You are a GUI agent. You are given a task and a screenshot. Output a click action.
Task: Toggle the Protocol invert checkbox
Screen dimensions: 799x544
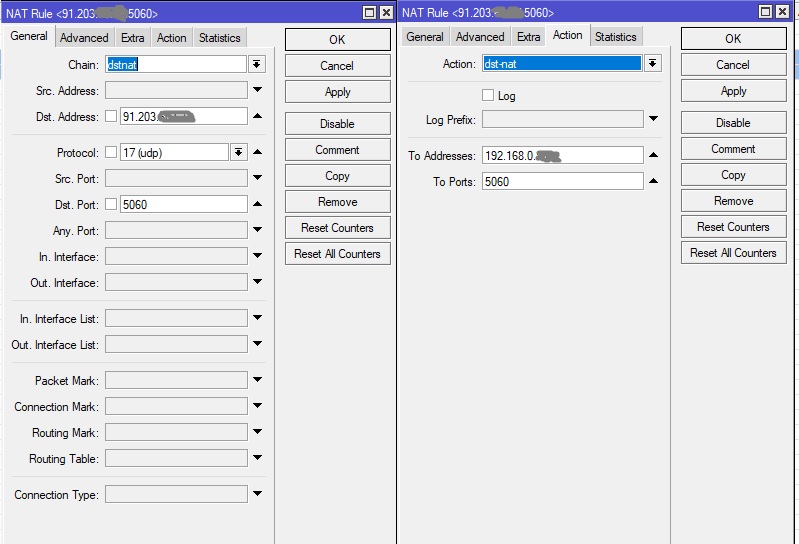pos(111,152)
